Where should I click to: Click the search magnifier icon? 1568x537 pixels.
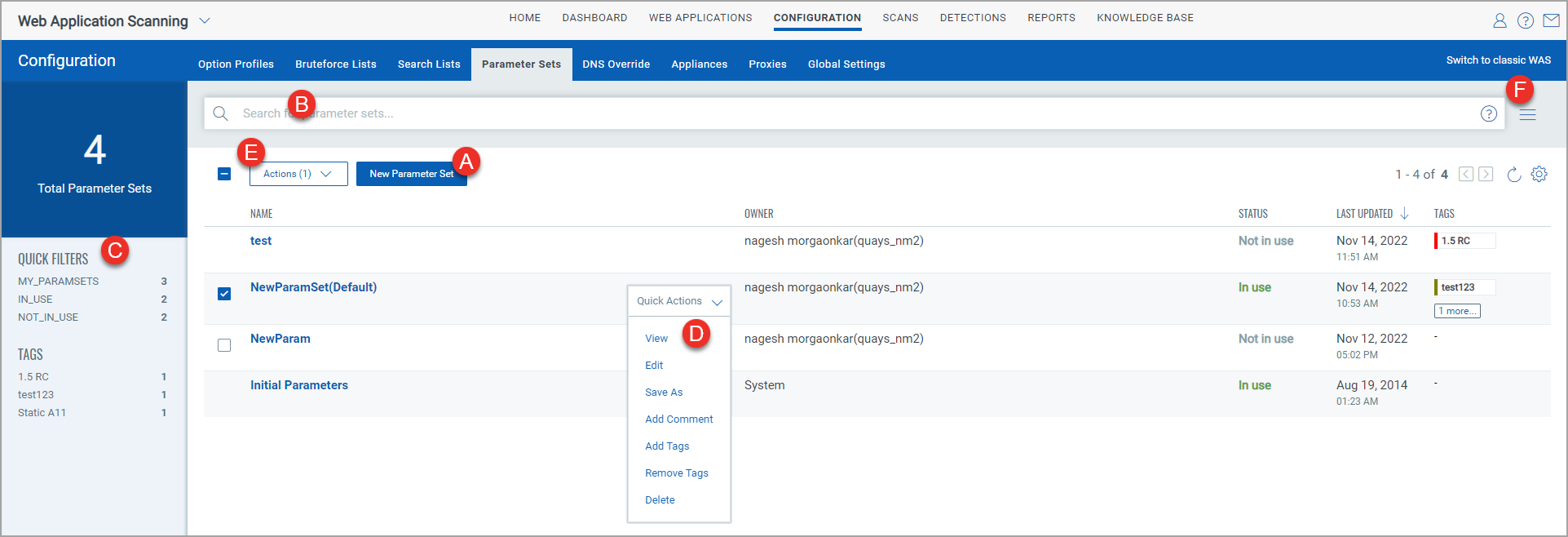[220, 113]
